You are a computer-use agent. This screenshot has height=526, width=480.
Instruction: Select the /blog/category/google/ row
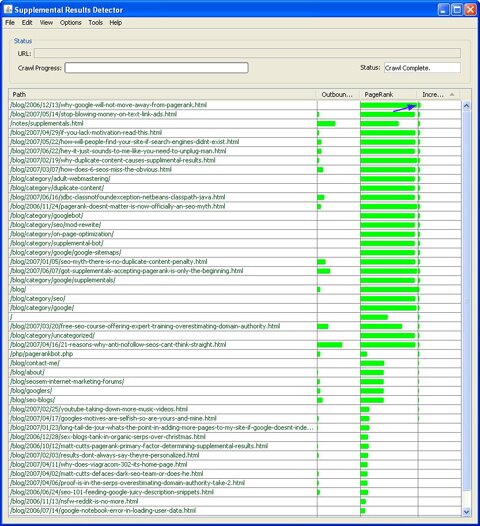click(x=235, y=308)
